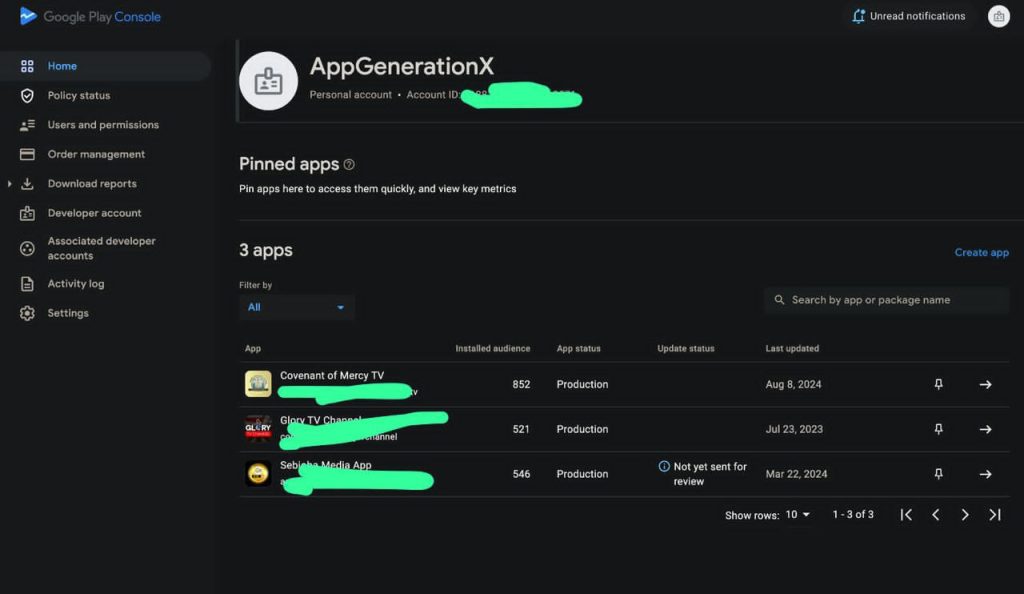Open Glory TV Channel details arrow
The image size is (1024, 594).
[x=985, y=429]
